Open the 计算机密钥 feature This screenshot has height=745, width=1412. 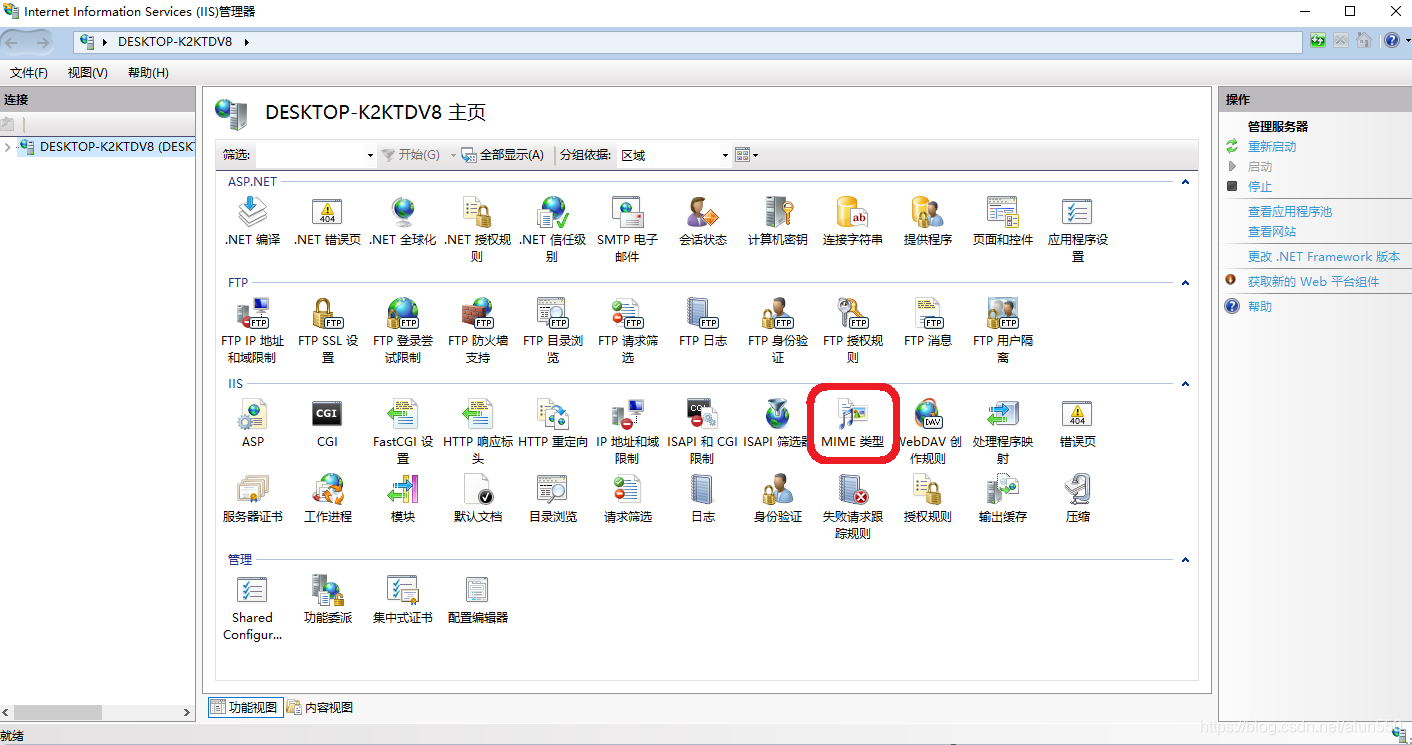[778, 222]
